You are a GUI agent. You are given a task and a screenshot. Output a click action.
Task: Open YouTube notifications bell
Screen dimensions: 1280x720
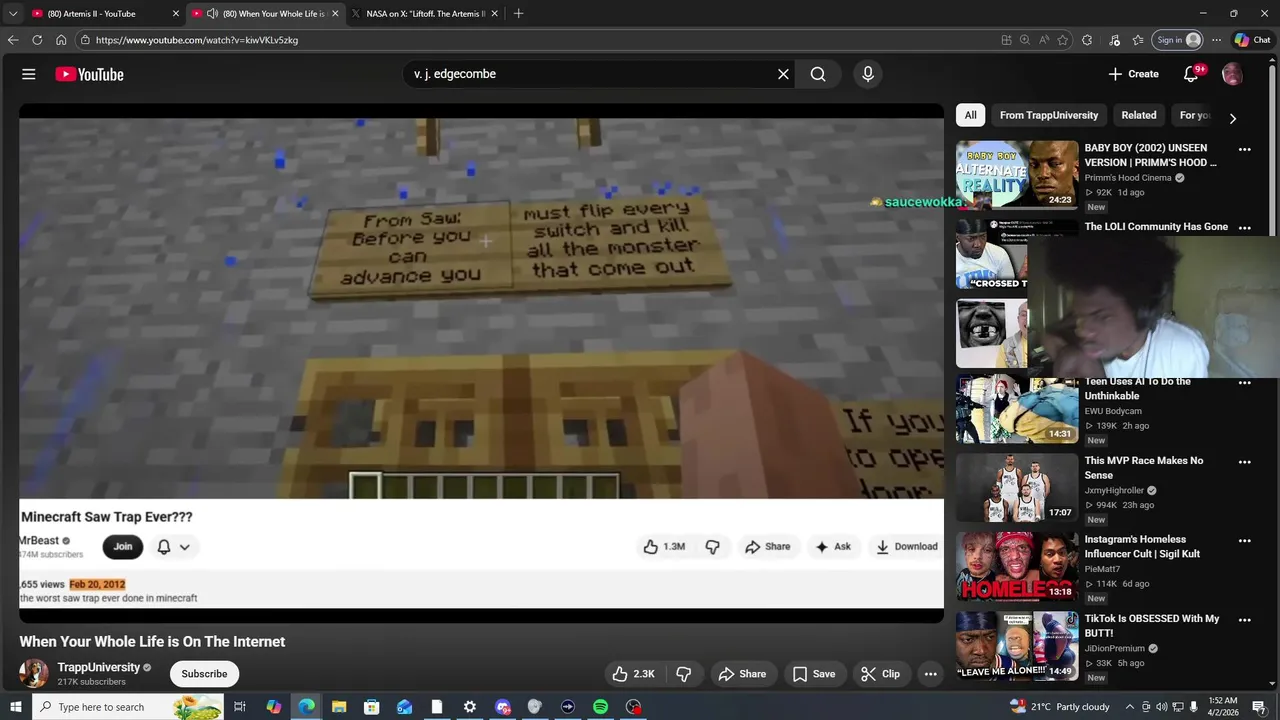[x=1191, y=74]
